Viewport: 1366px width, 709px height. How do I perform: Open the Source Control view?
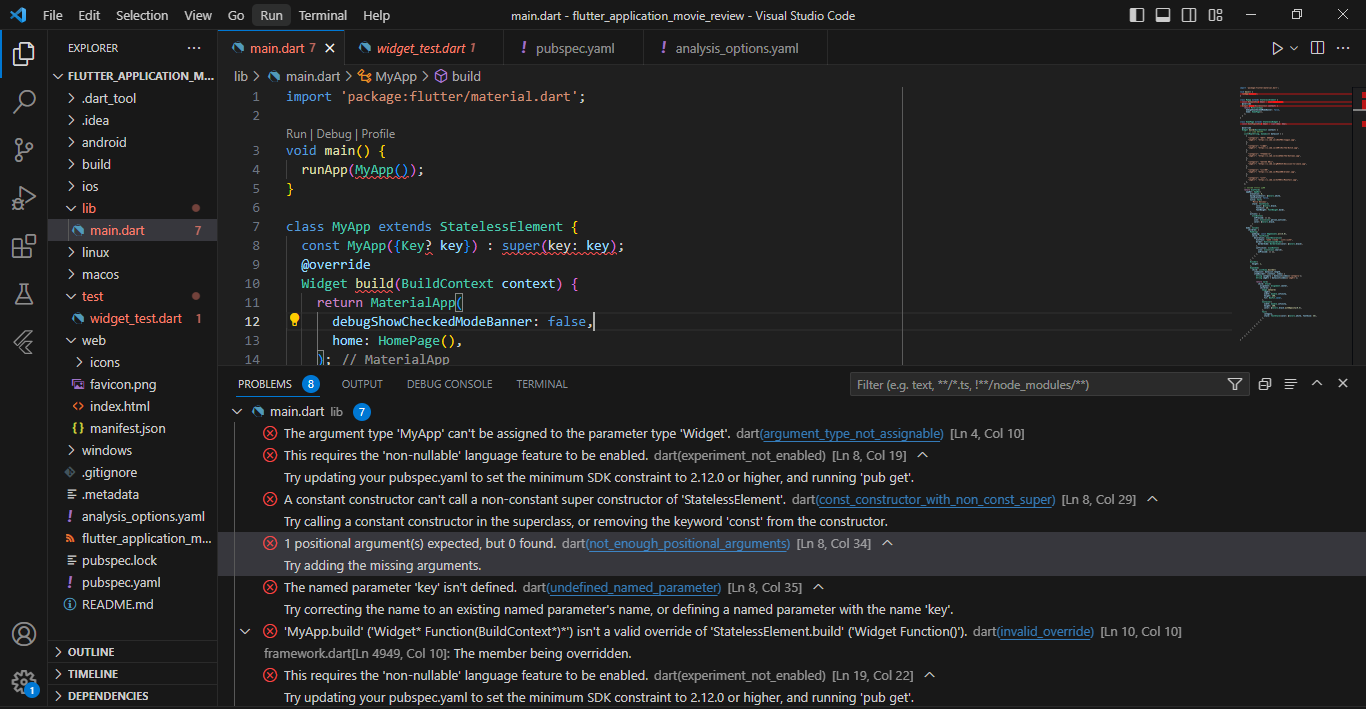24,150
